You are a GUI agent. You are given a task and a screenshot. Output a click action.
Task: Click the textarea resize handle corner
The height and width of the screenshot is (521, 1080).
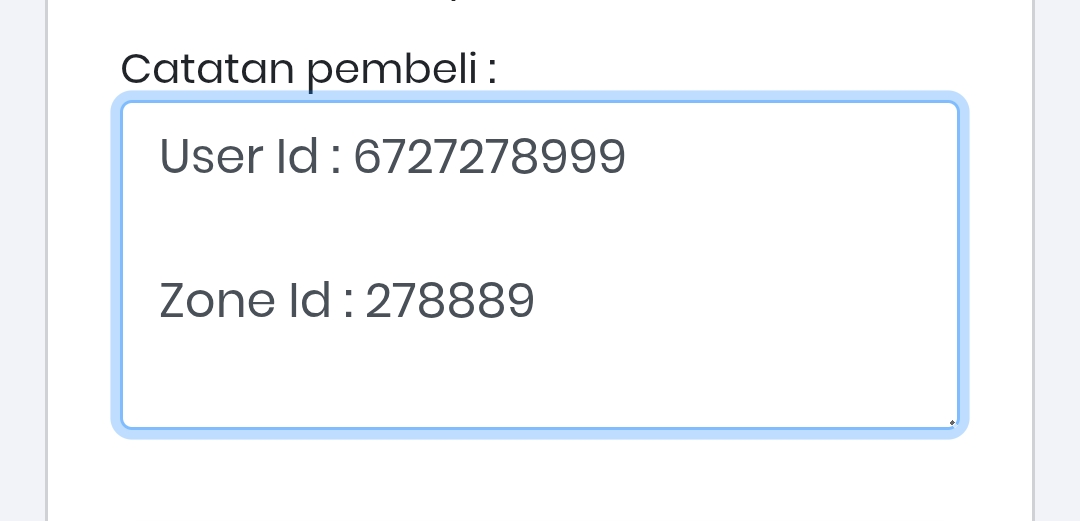point(951,423)
